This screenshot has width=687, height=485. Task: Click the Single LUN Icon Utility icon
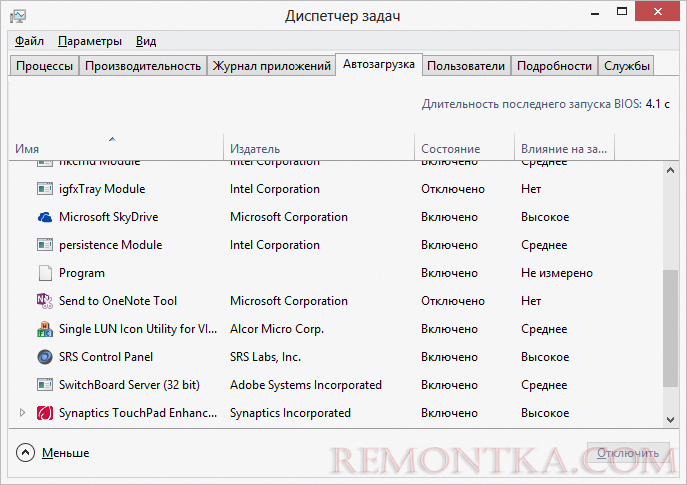45,329
